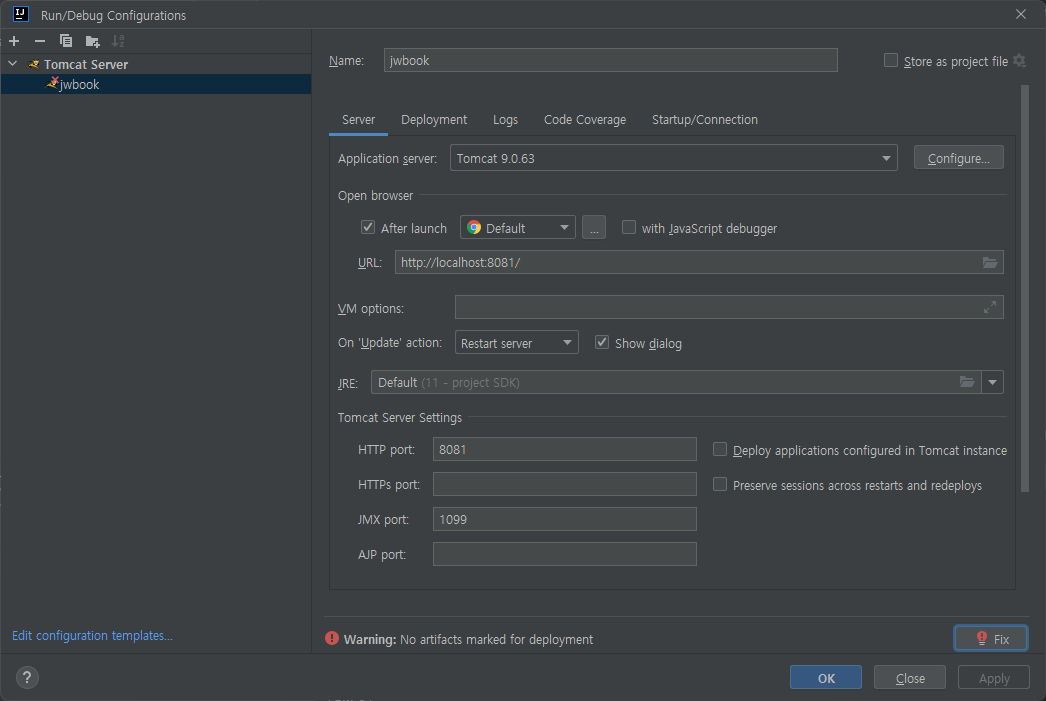
Task: Select the Tomcat Server tree label
Action: pyautogui.click(x=86, y=64)
